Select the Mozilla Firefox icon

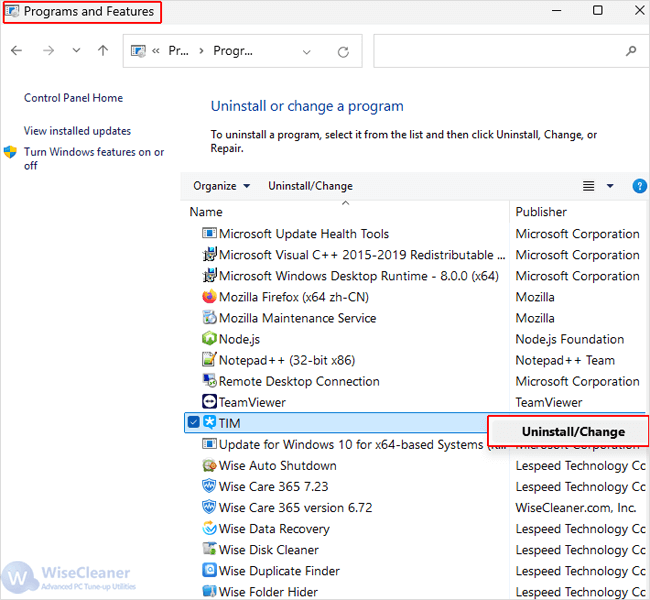[x=209, y=296]
